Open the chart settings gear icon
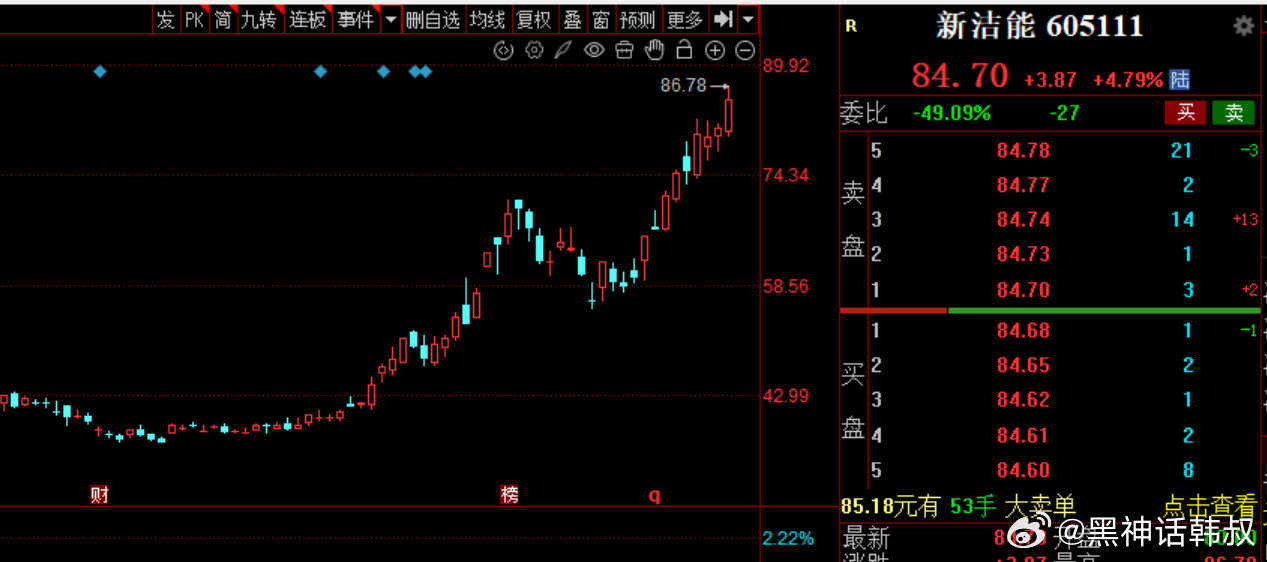 pos(534,50)
